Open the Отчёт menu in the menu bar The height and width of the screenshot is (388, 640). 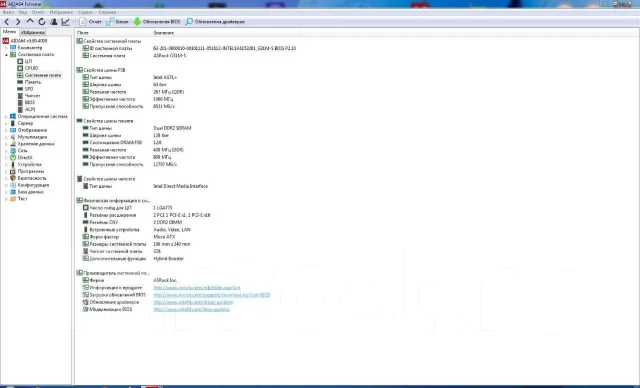pyautogui.click(x=38, y=12)
